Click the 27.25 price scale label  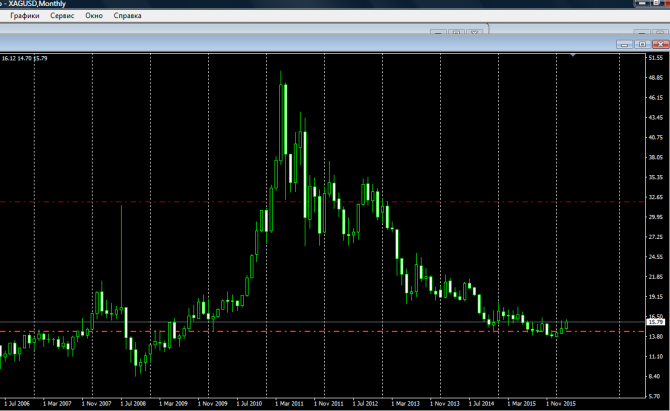pyautogui.click(x=655, y=237)
